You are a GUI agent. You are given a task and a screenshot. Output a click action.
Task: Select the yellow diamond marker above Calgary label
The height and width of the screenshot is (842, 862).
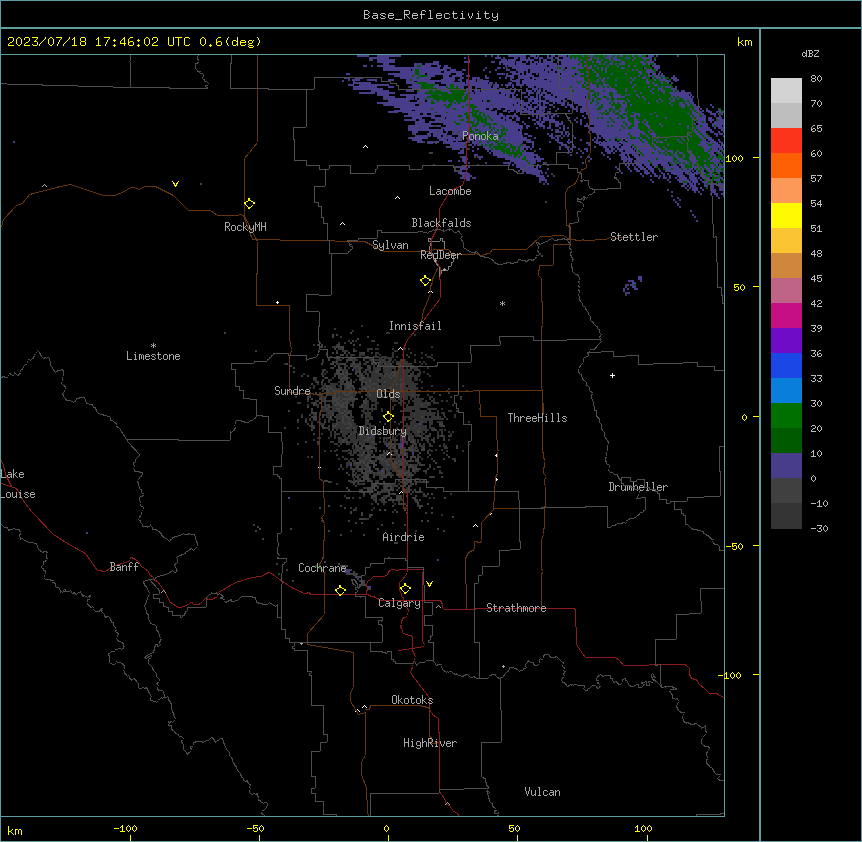pyautogui.click(x=405, y=589)
